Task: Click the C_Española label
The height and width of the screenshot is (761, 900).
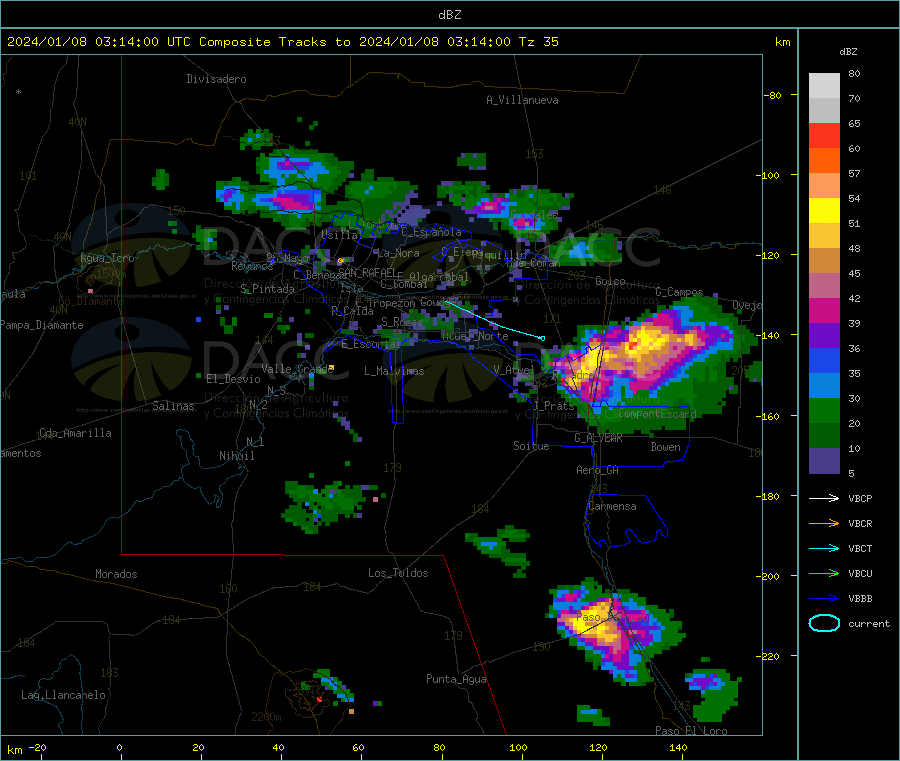Action: [431, 232]
